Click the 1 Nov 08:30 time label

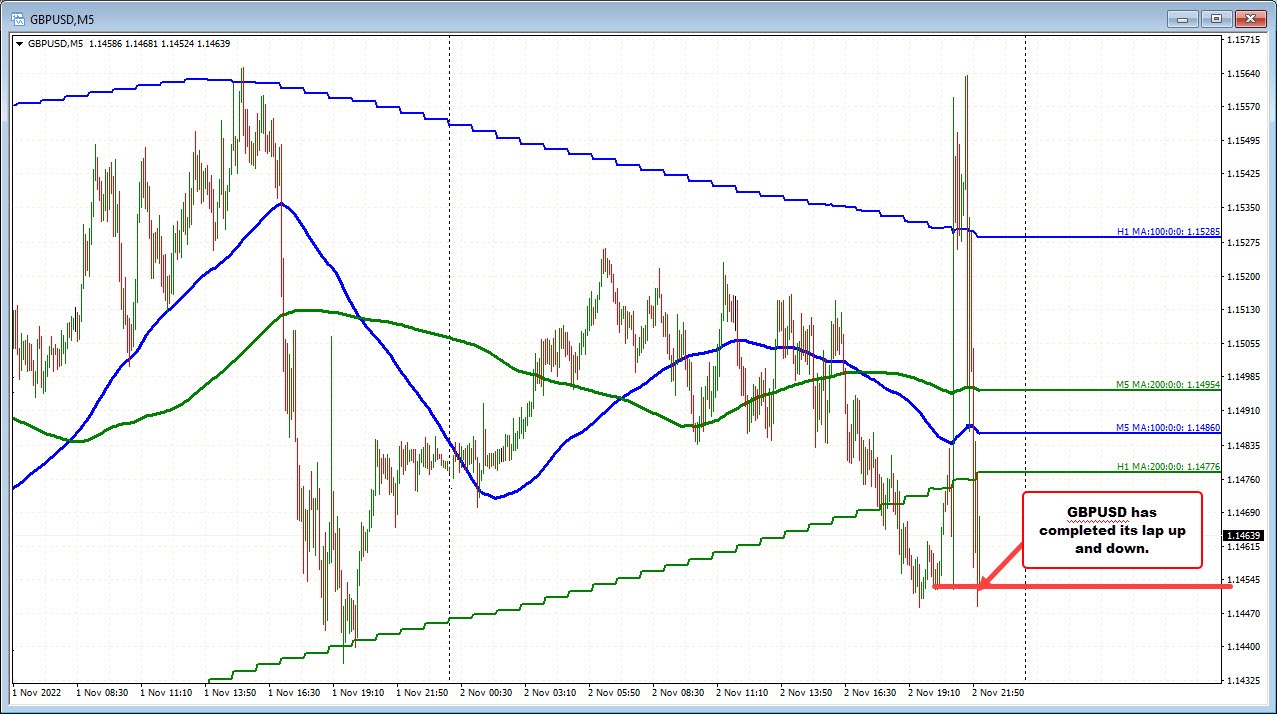pyautogui.click(x=103, y=691)
